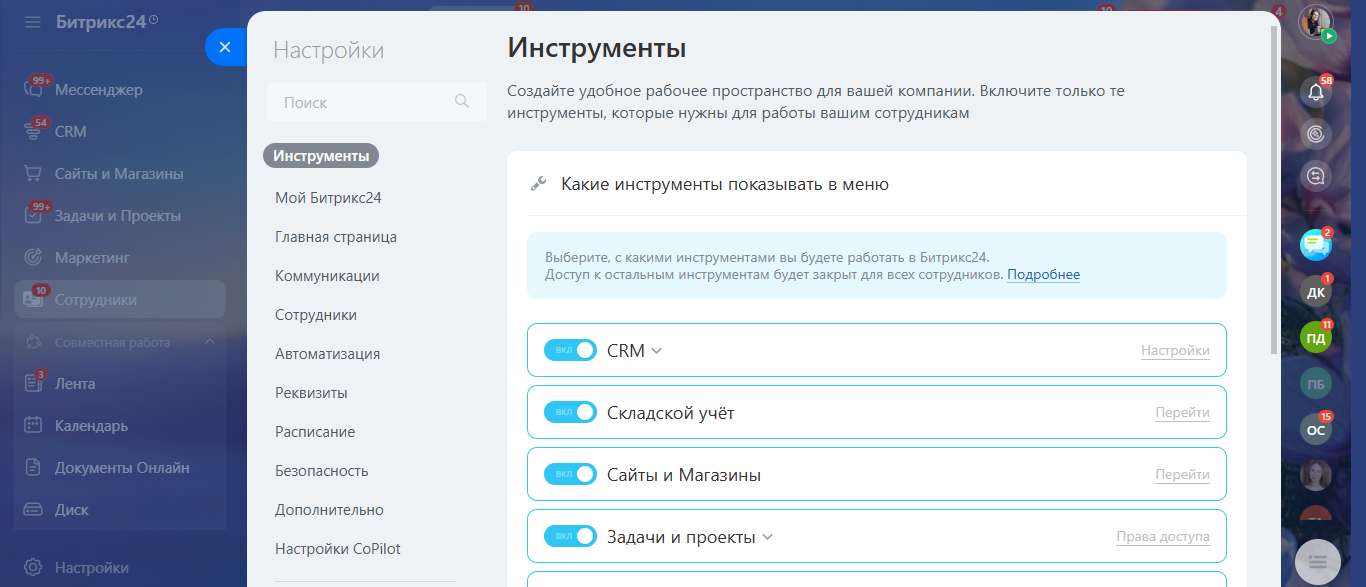Close the settings slider with the X button
Screen dimensions: 1366x587
pyautogui.click(x=225, y=47)
